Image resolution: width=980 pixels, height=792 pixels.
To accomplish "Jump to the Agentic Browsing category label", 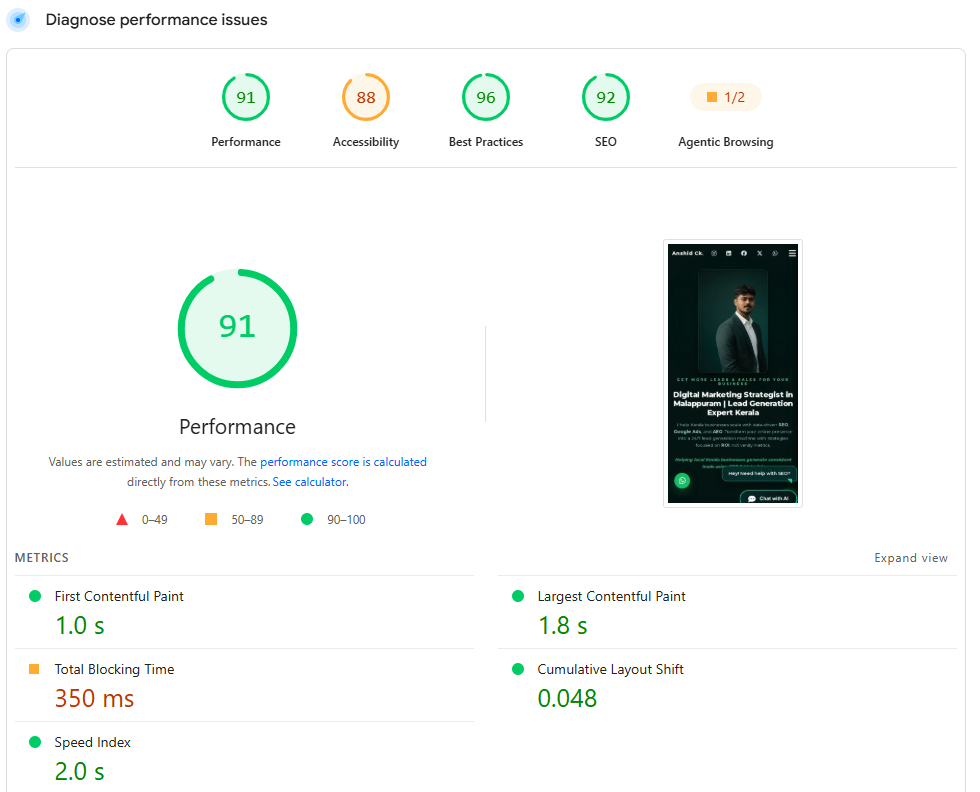I will coord(726,142).
